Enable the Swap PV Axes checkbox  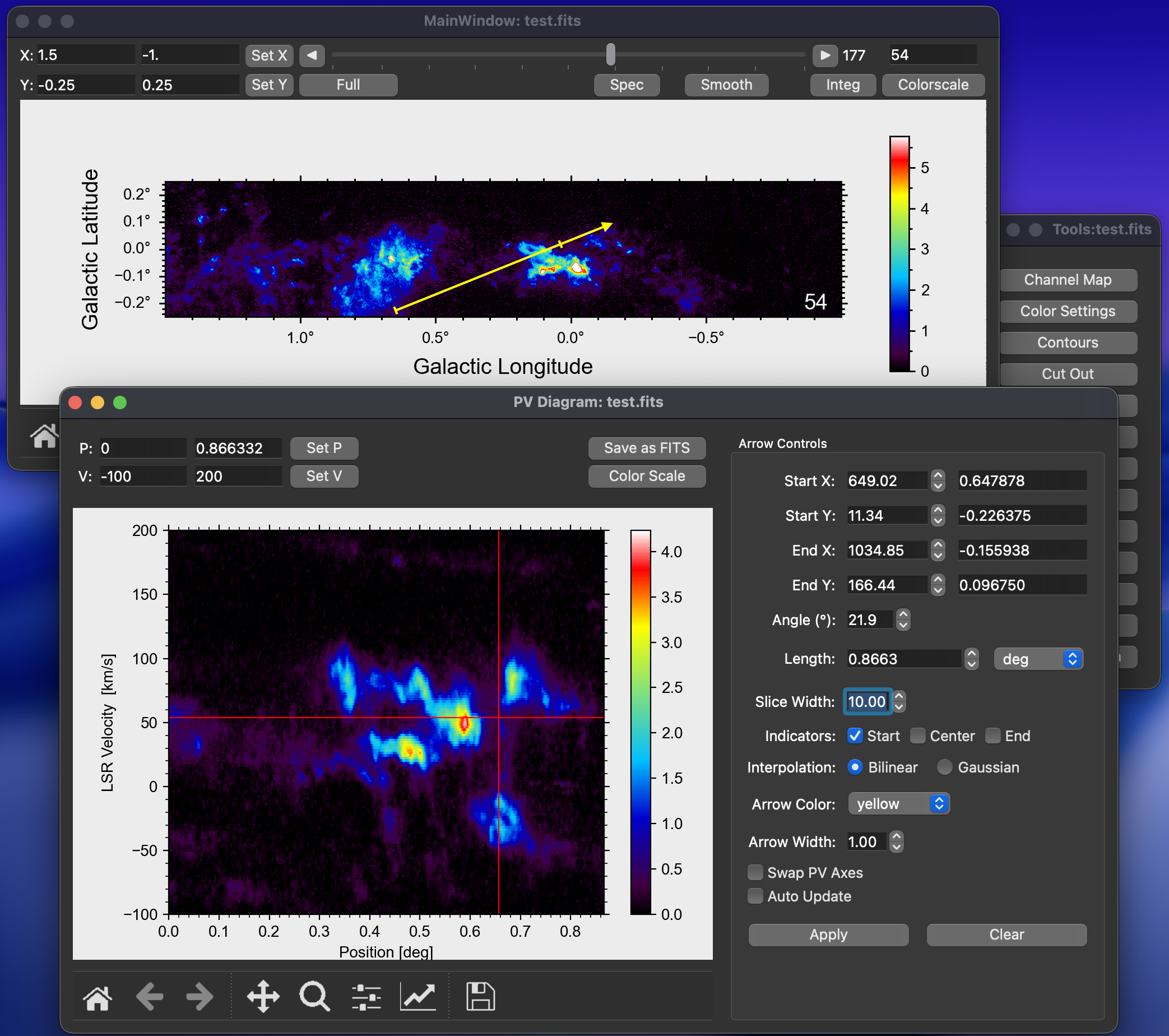point(755,872)
